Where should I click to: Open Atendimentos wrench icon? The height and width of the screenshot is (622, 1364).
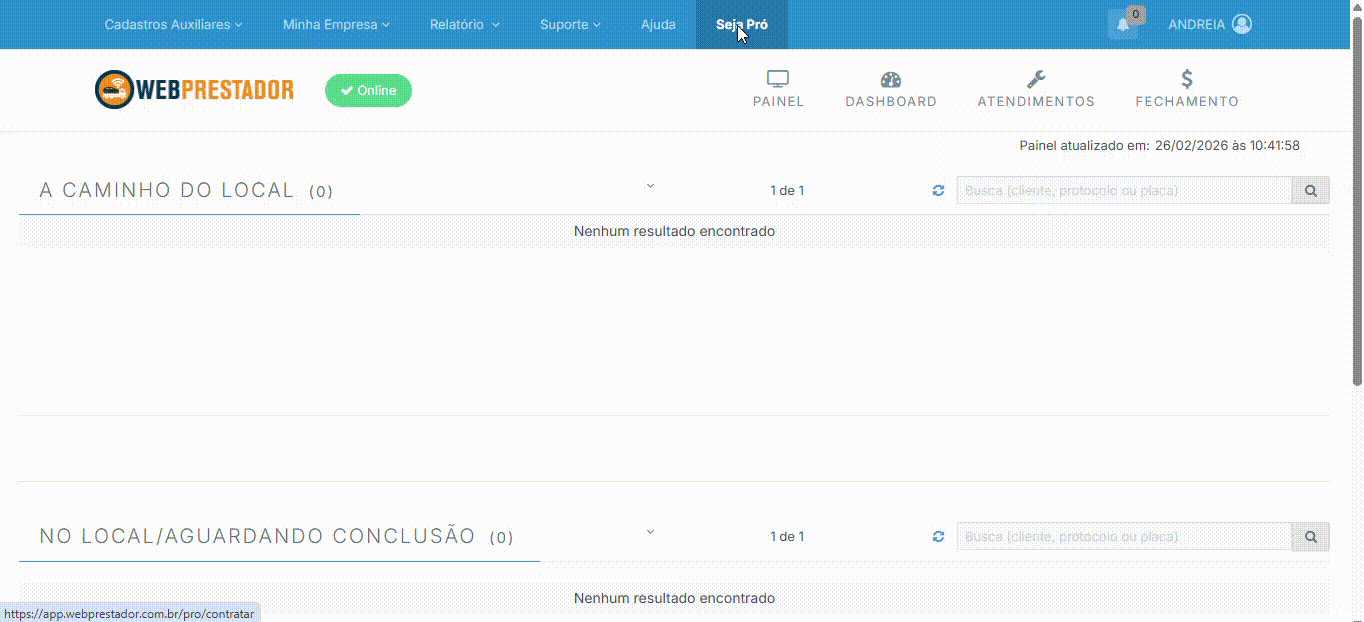[x=1036, y=80]
